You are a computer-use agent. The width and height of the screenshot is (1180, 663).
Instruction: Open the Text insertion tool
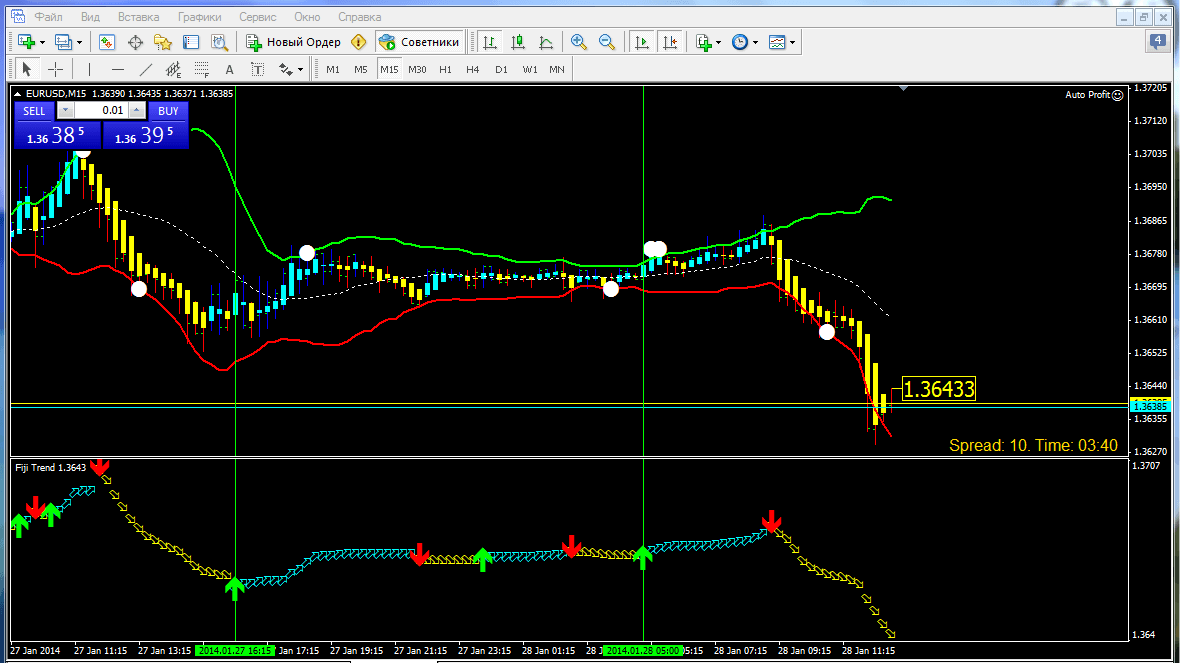point(229,68)
